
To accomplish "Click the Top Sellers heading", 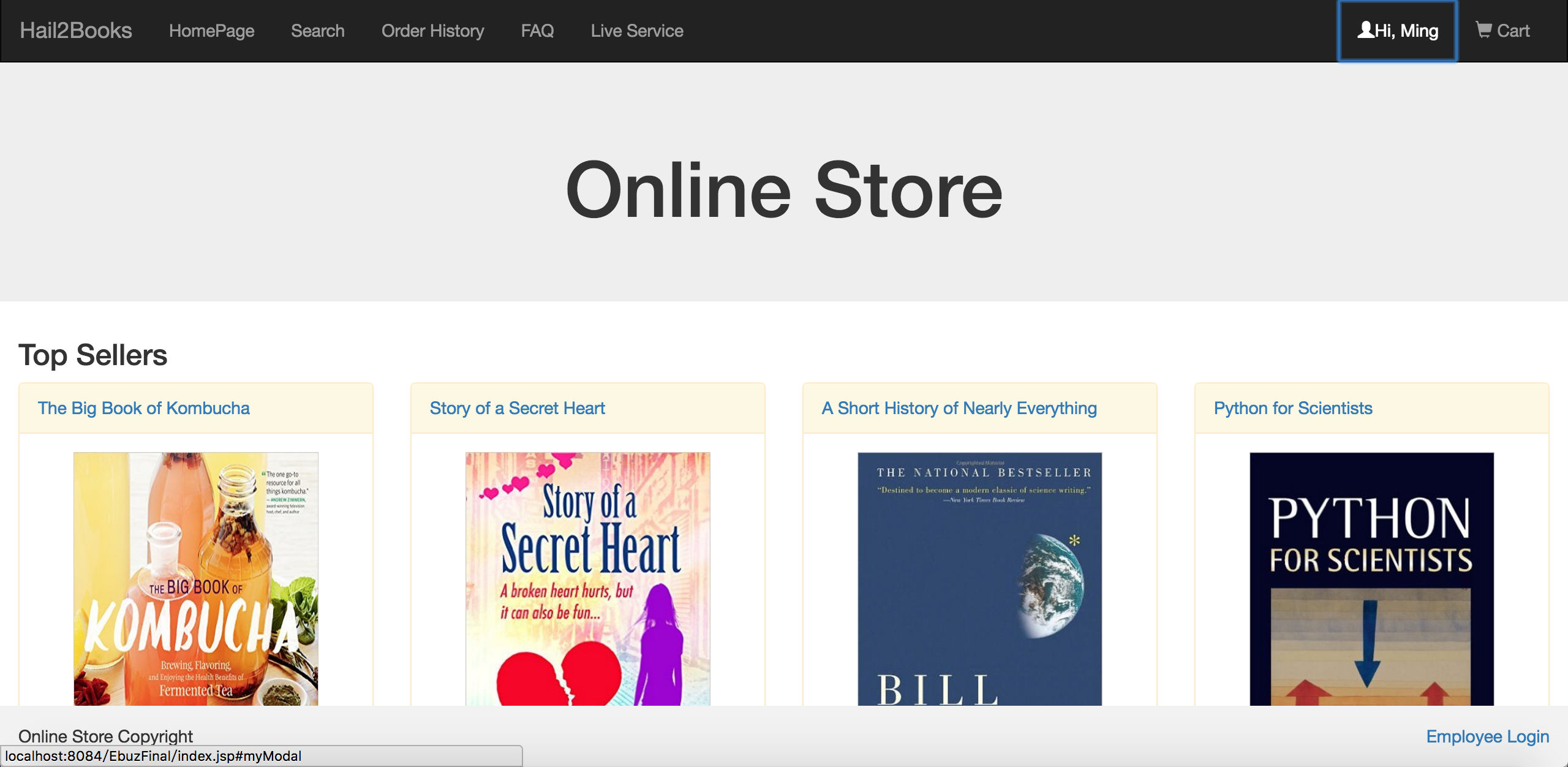I will coord(92,355).
